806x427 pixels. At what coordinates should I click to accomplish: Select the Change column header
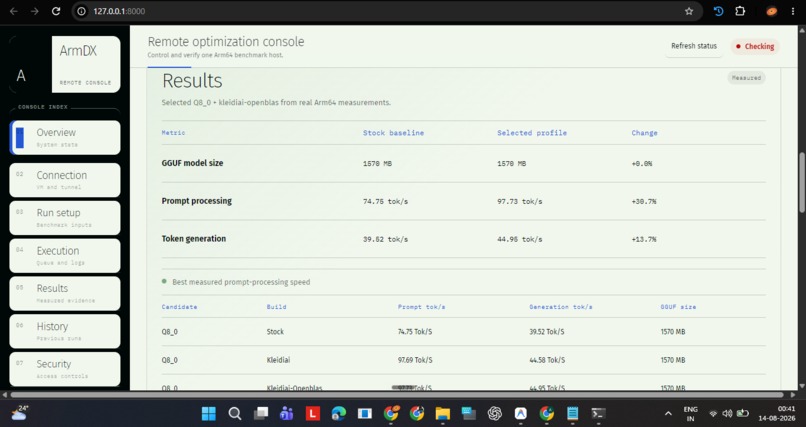point(644,133)
